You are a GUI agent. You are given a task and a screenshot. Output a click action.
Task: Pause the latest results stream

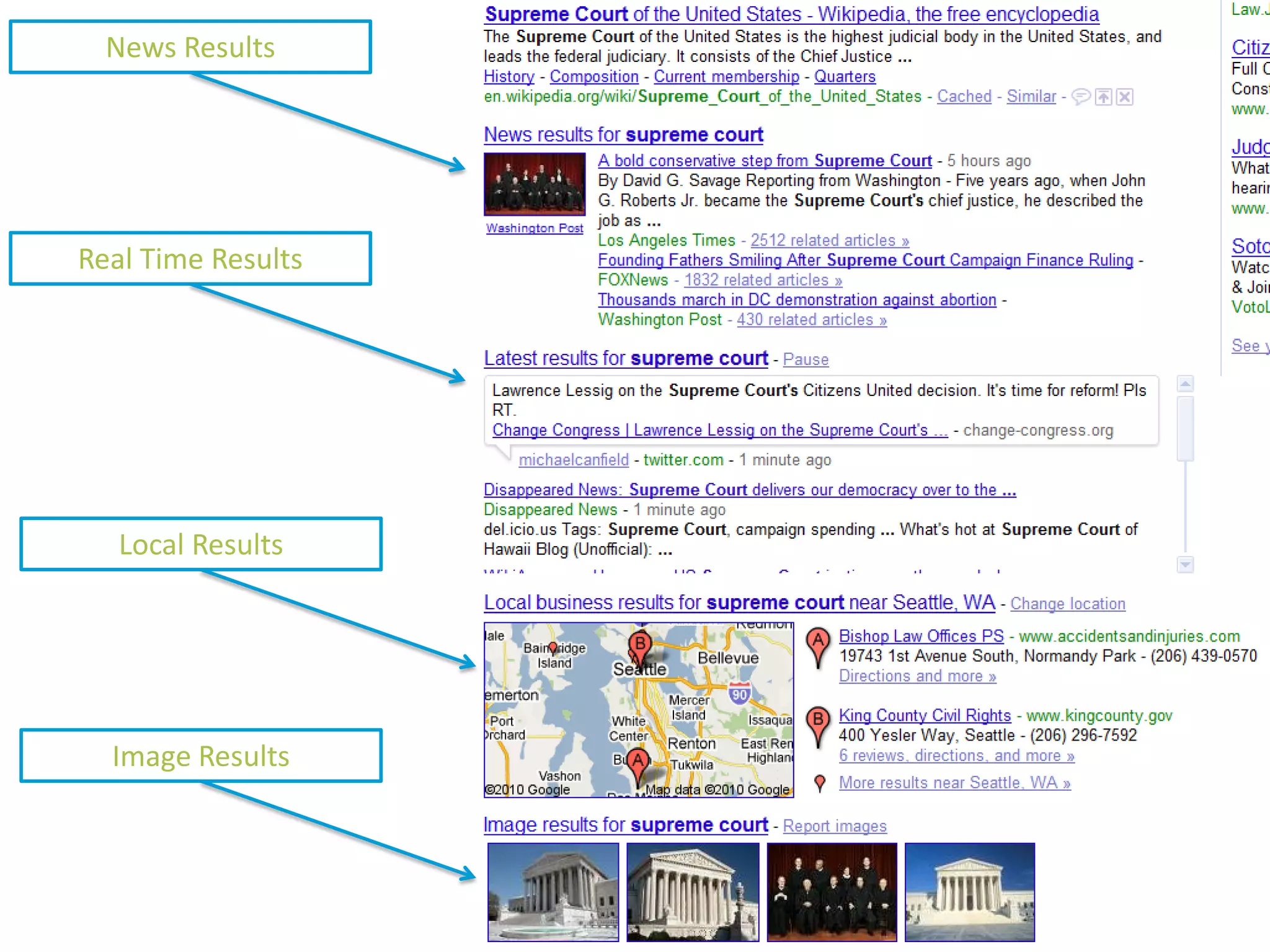(x=806, y=359)
